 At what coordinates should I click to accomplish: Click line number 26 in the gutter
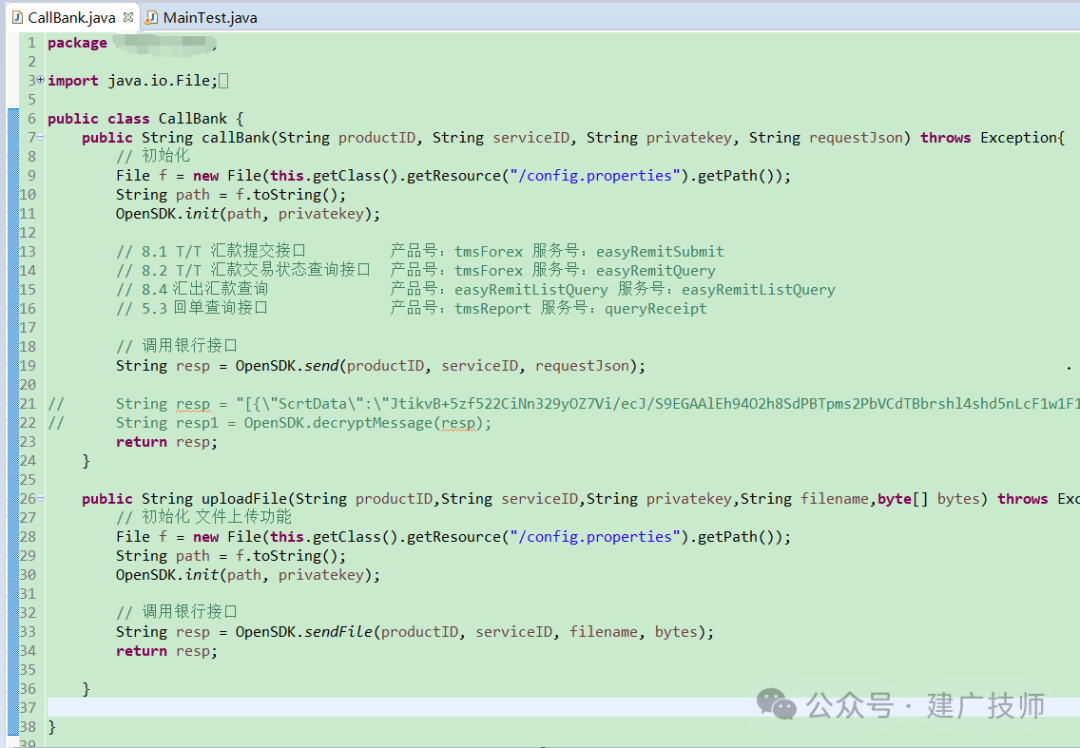(x=28, y=499)
